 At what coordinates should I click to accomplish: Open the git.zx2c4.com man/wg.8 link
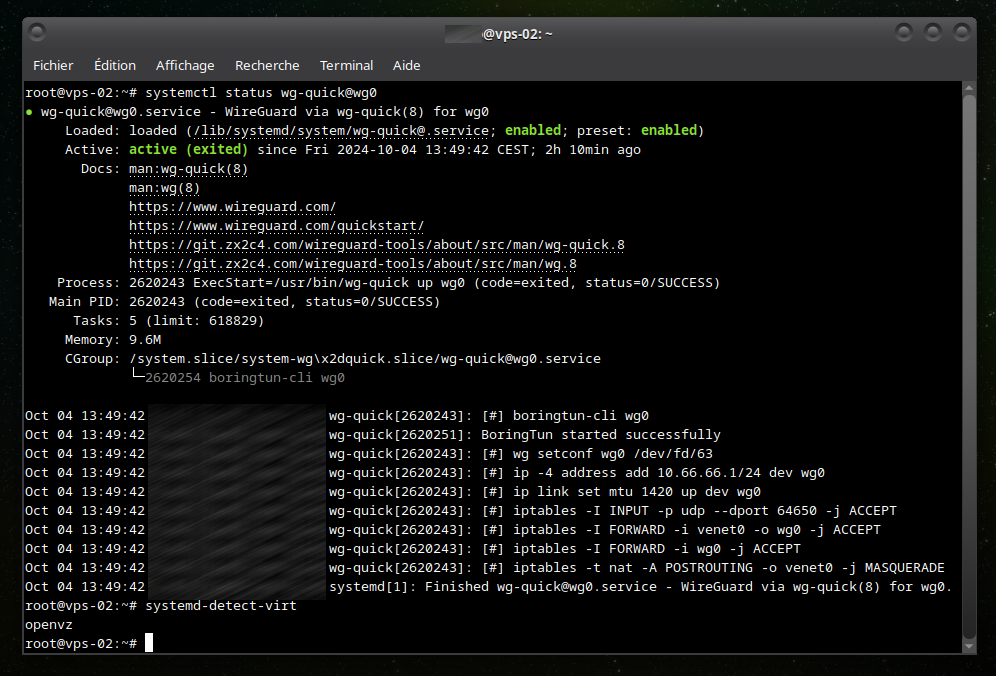[353, 264]
